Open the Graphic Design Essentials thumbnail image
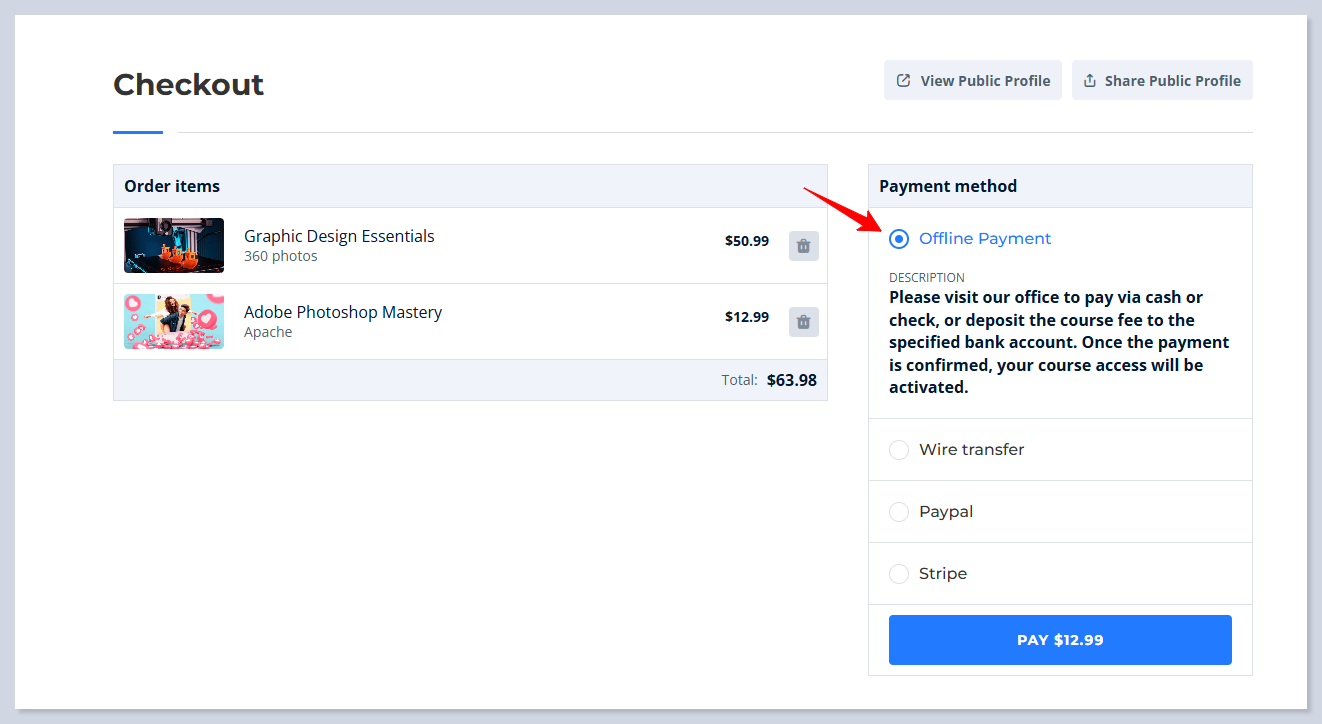Image resolution: width=1322 pixels, height=724 pixels. coord(174,246)
